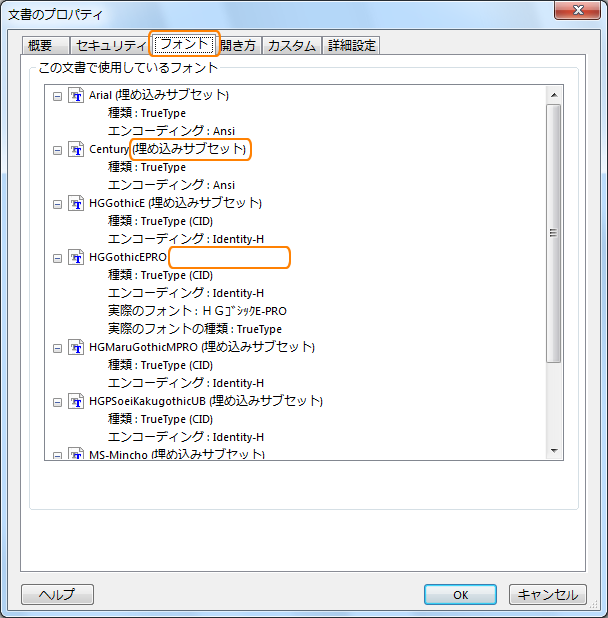The image size is (608, 618).
Task: Click the font list scroll up arrow
Action: pyautogui.click(x=554, y=95)
